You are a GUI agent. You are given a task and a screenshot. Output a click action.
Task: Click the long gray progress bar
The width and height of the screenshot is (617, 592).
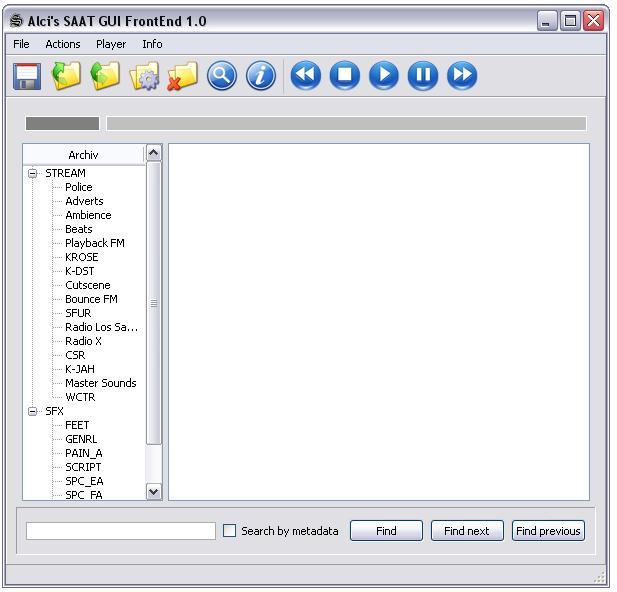(x=346, y=123)
